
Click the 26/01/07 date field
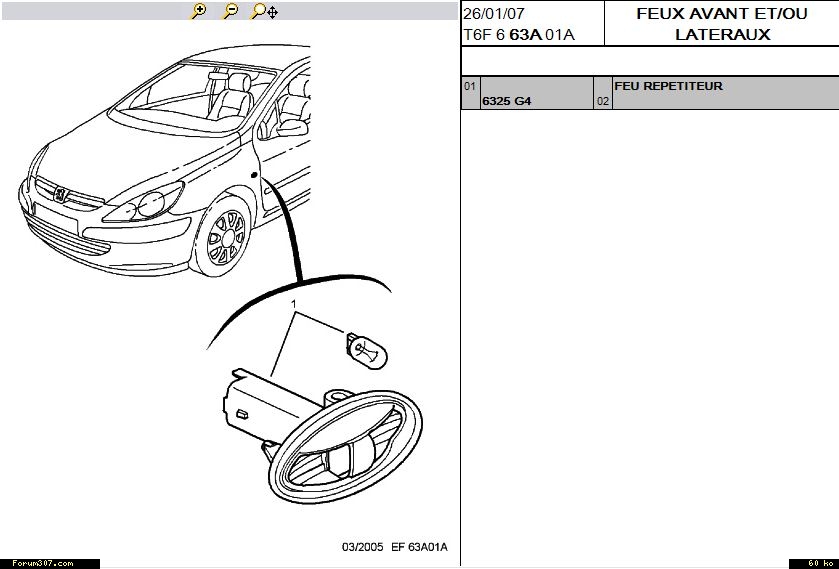(493, 14)
